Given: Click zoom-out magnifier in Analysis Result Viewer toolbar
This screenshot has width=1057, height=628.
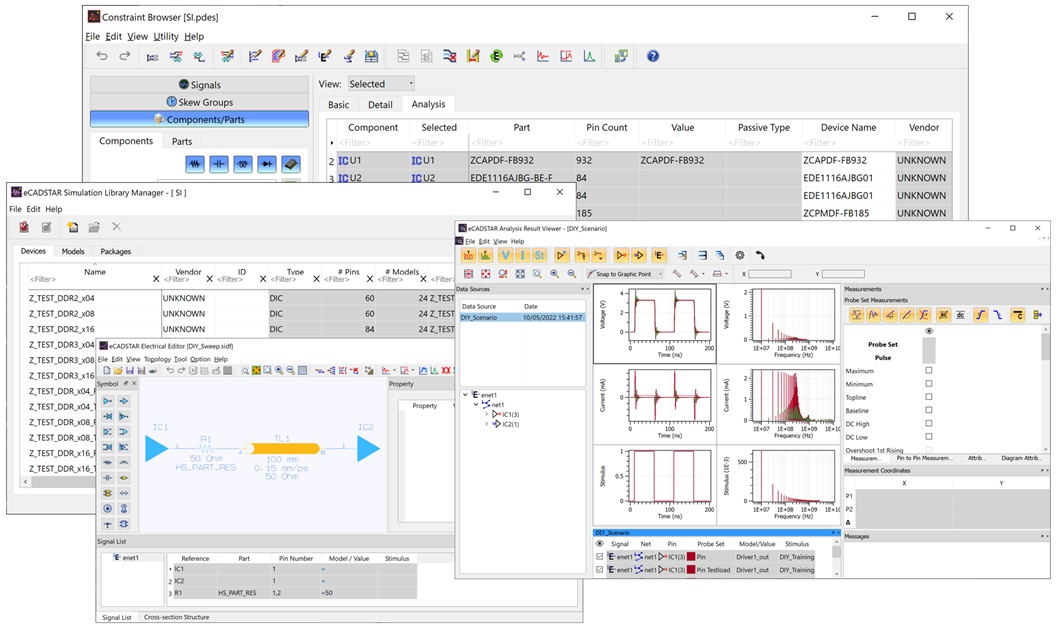Looking at the screenshot, I should [x=572, y=274].
